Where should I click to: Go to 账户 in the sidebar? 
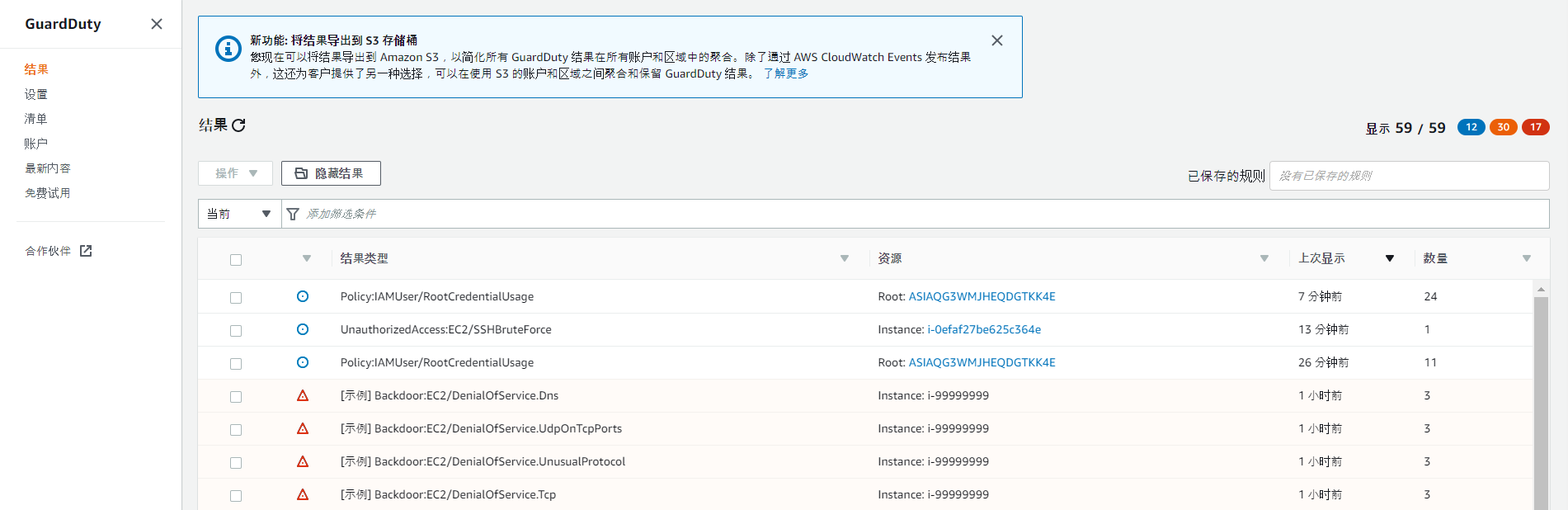(x=36, y=144)
